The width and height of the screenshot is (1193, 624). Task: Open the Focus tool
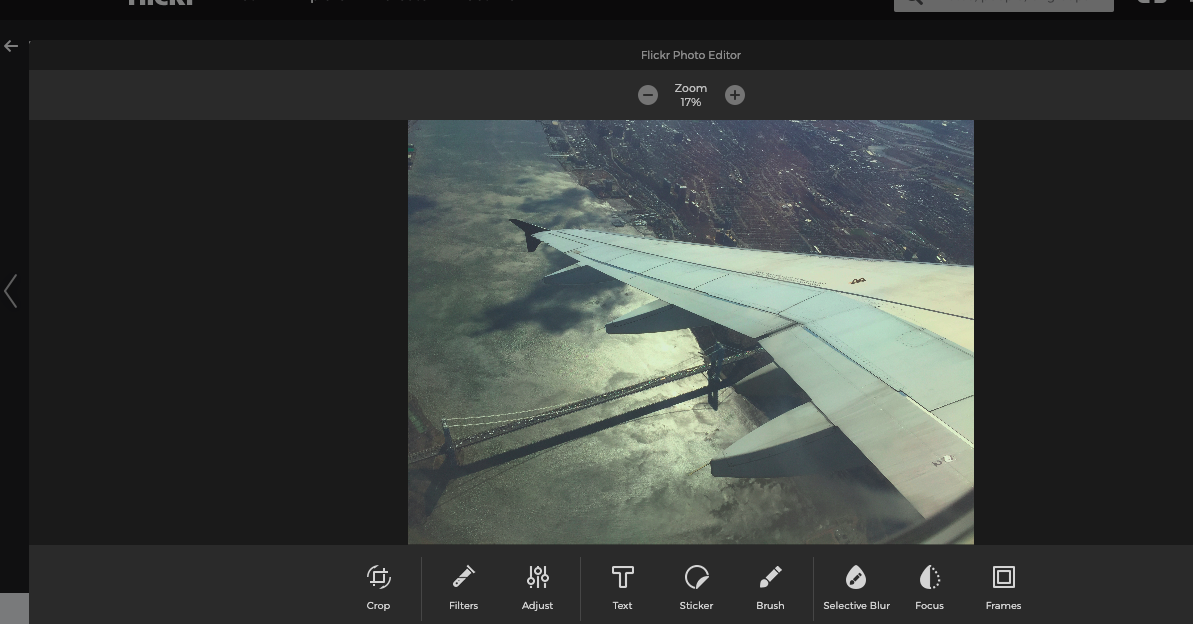point(929,587)
